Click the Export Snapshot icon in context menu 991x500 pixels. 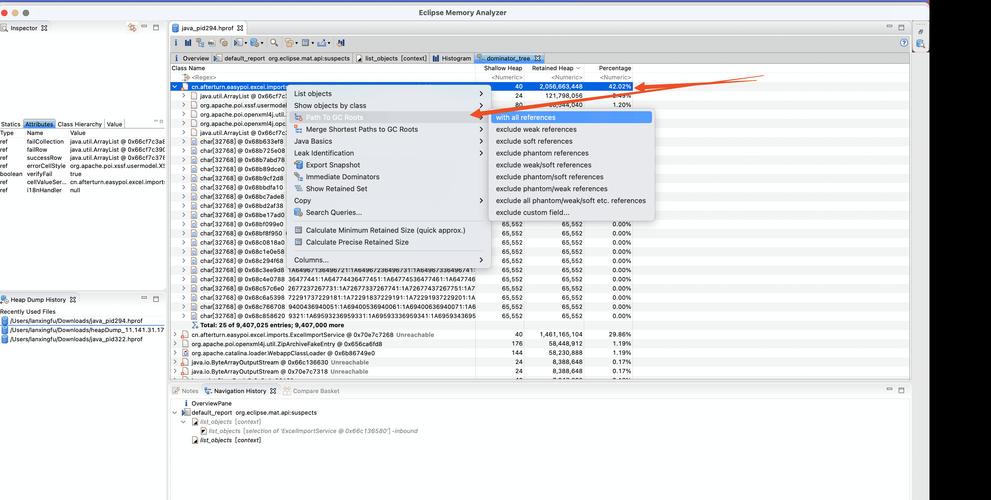298,165
